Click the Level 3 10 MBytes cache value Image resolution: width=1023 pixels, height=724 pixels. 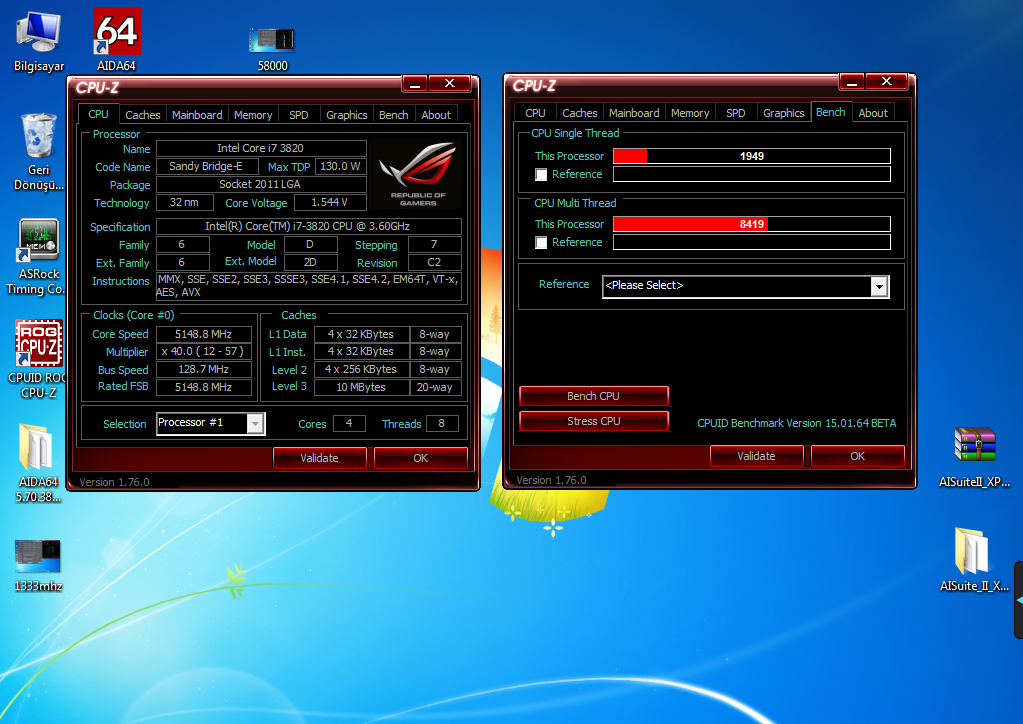(361, 387)
